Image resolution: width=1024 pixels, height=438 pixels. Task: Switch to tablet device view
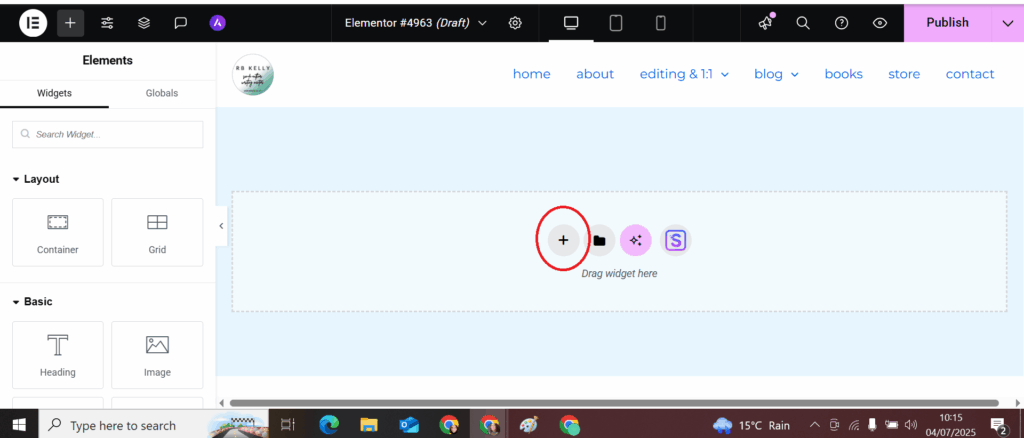click(x=616, y=23)
